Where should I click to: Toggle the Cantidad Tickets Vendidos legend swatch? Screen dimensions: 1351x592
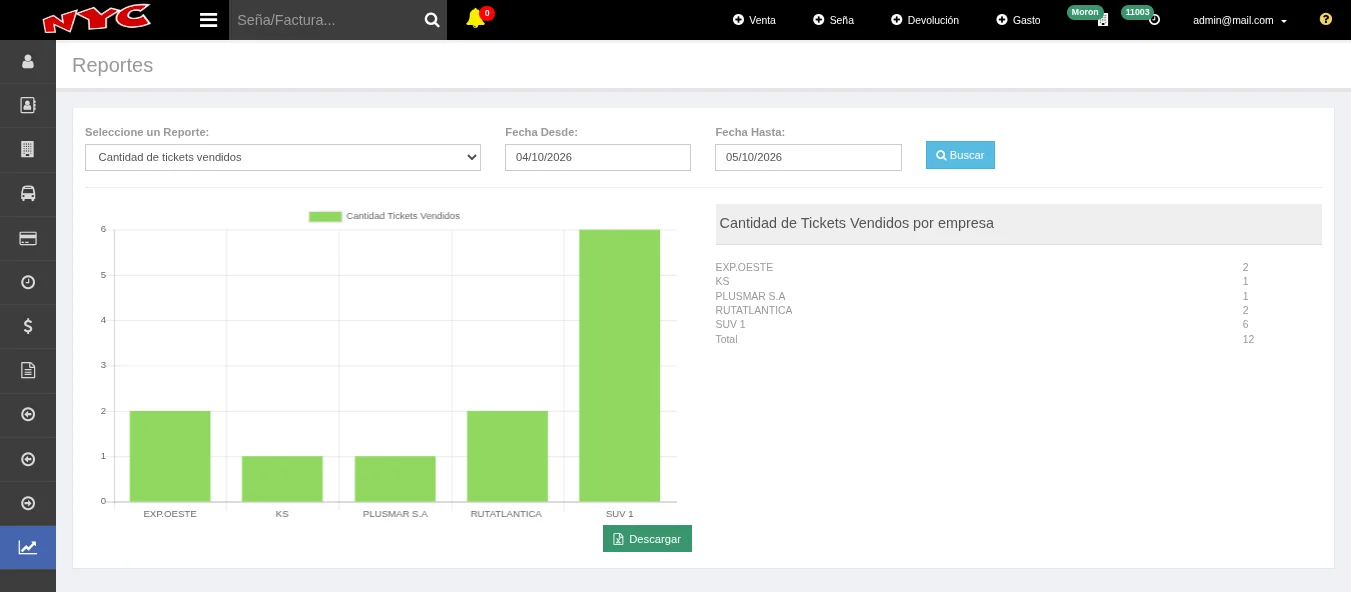click(x=325, y=216)
